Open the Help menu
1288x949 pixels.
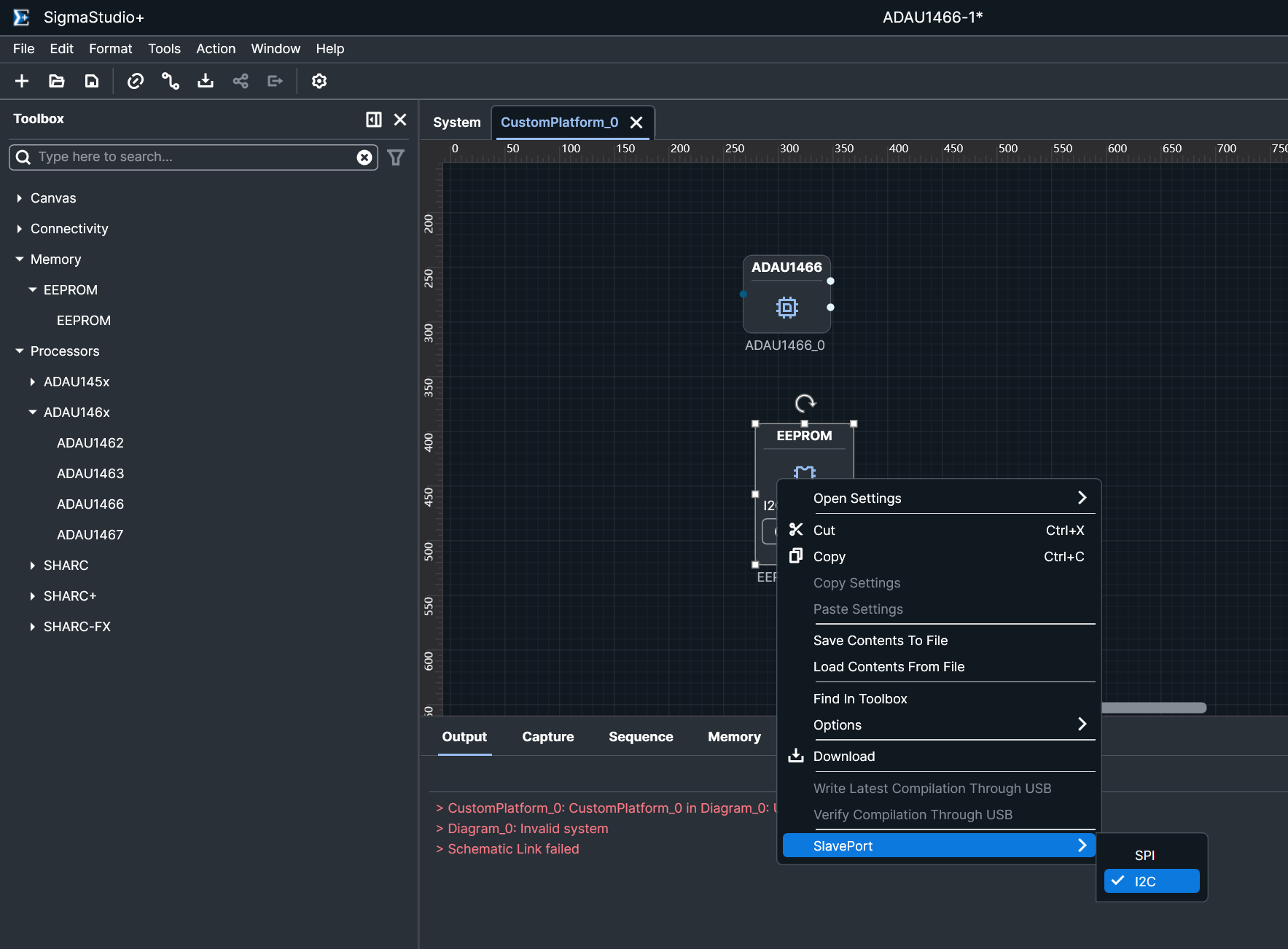[x=330, y=49]
